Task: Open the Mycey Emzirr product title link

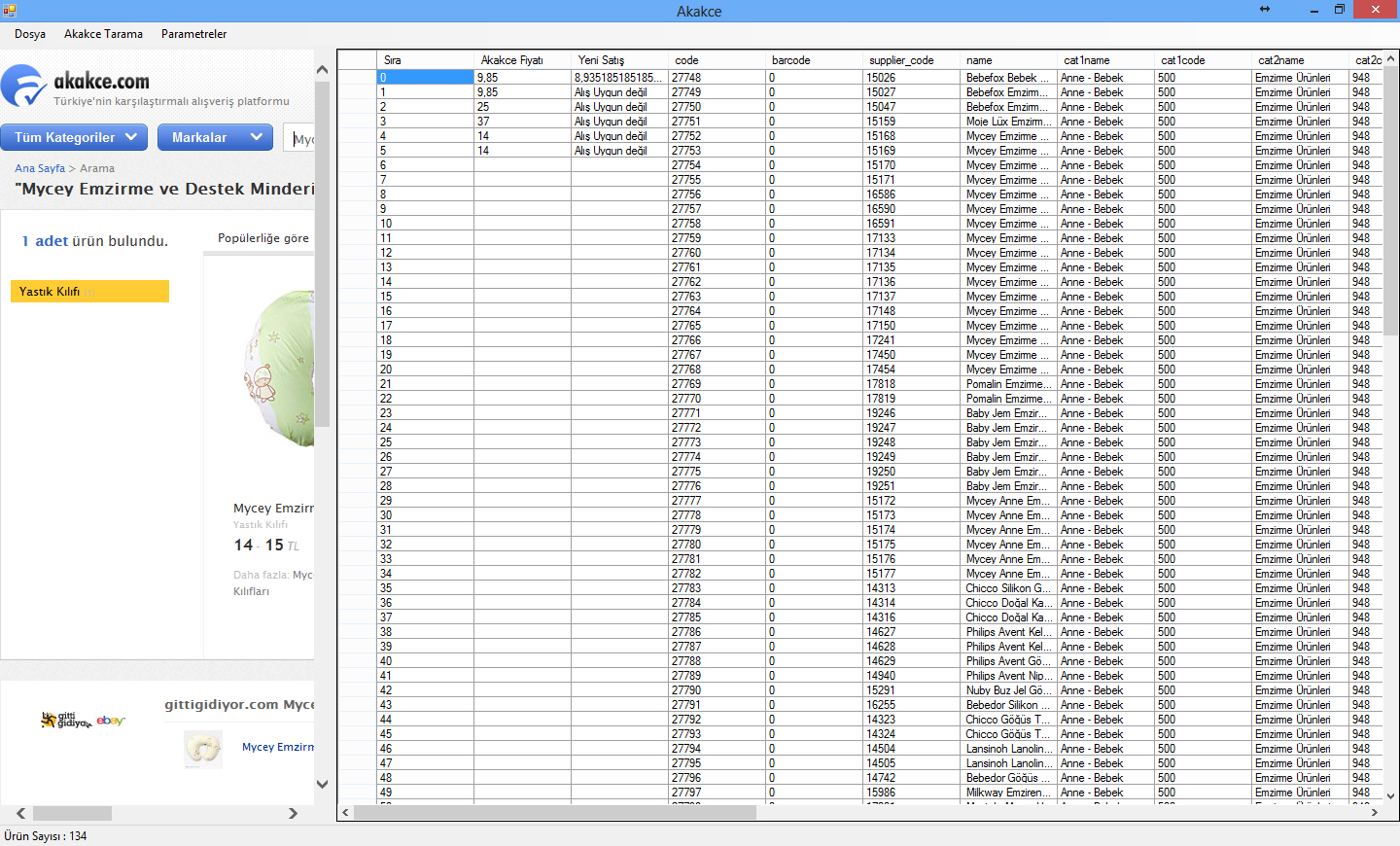Action: pyautogui.click(x=273, y=508)
